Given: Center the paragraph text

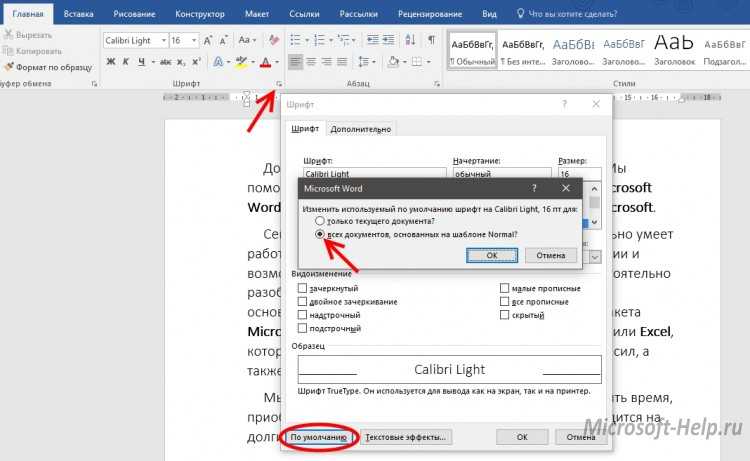Looking at the screenshot, I should click(311, 62).
